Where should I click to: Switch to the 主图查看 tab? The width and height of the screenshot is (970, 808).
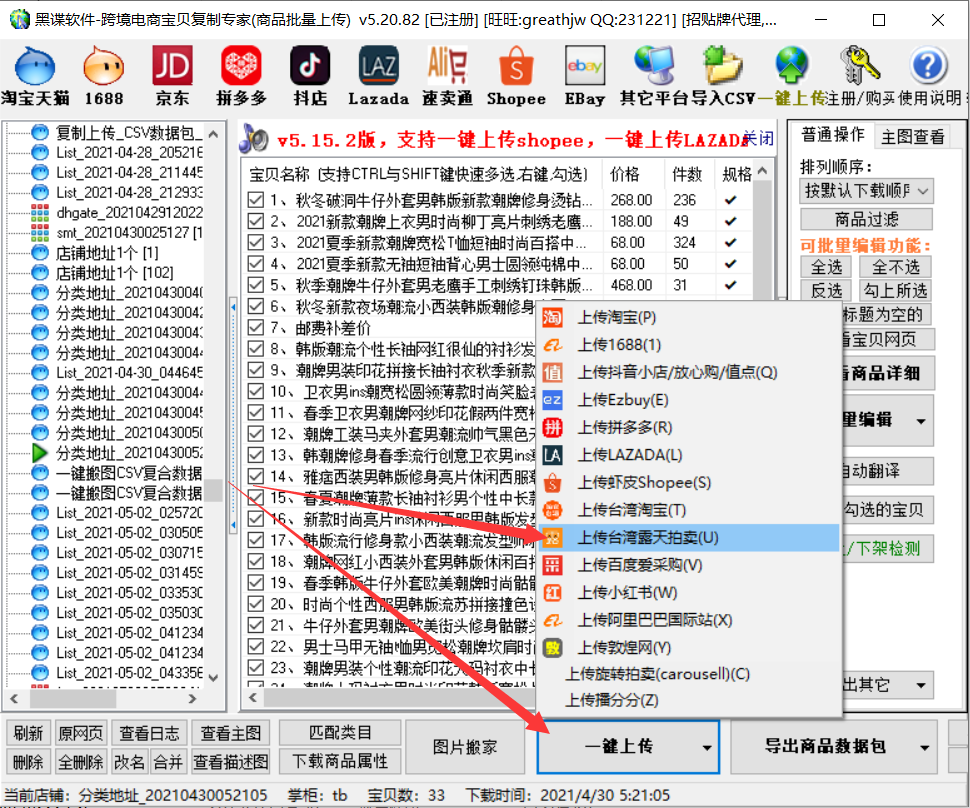(913, 136)
